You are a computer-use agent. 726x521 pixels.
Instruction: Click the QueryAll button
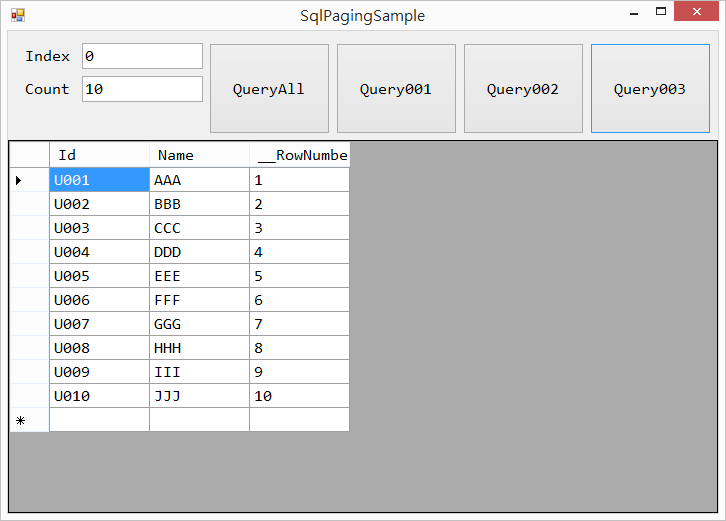269,89
